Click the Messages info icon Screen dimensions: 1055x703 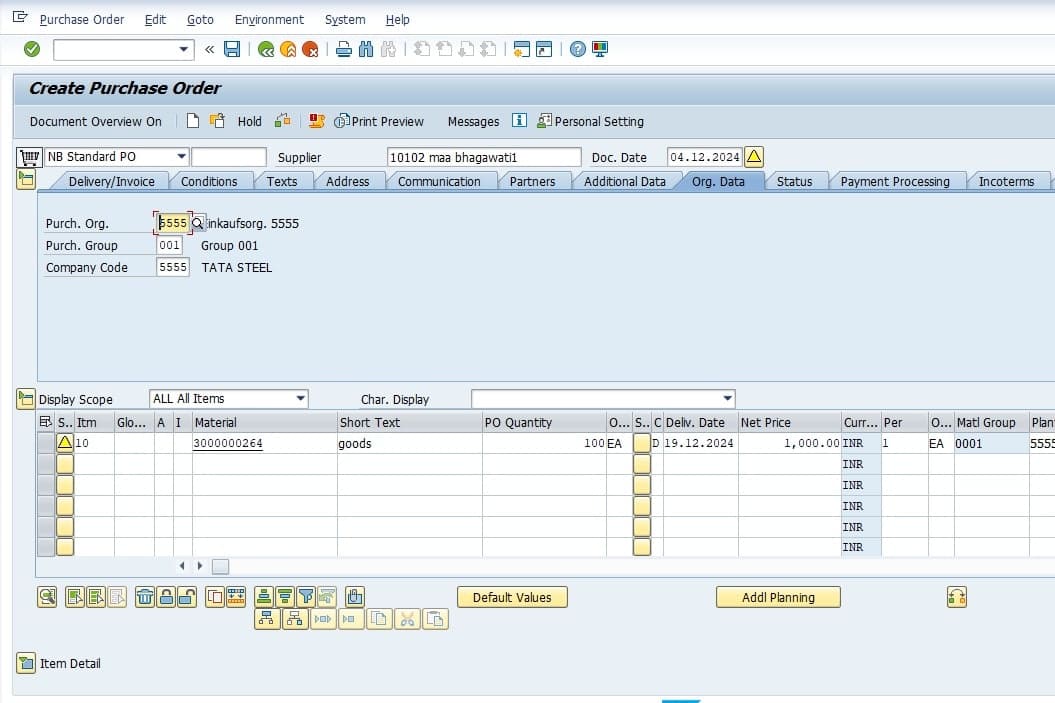click(519, 120)
